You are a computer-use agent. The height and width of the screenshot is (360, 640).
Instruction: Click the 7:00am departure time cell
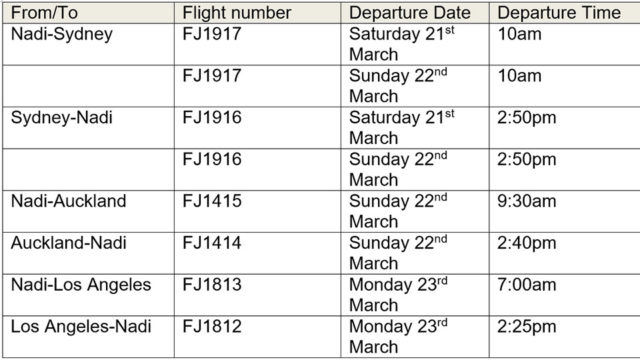click(x=565, y=295)
